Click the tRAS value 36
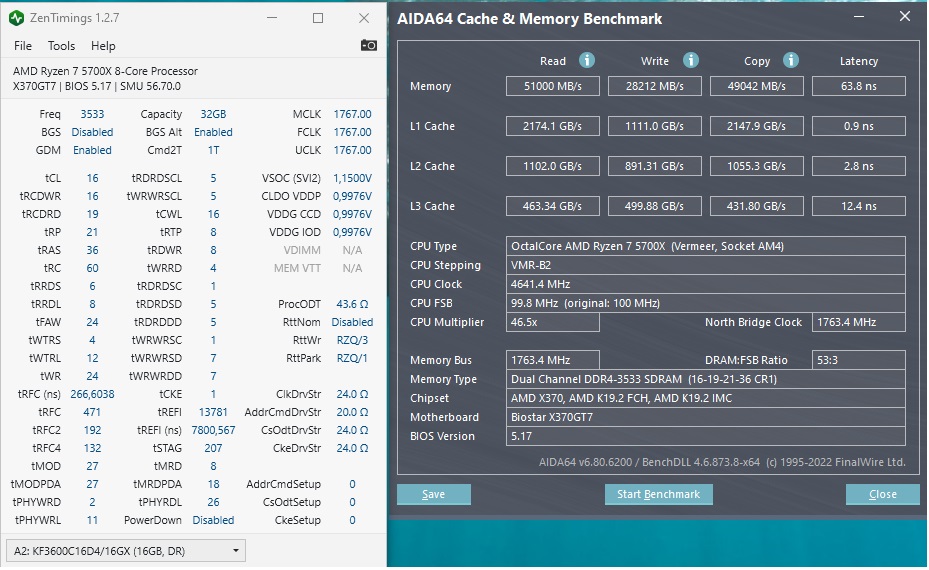This screenshot has width=929, height=570. click(x=92, y=250)
